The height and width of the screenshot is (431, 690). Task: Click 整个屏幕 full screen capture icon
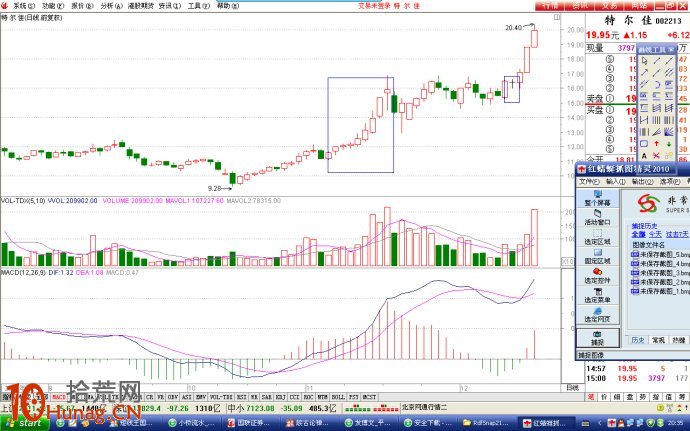(x=598, y=198)
